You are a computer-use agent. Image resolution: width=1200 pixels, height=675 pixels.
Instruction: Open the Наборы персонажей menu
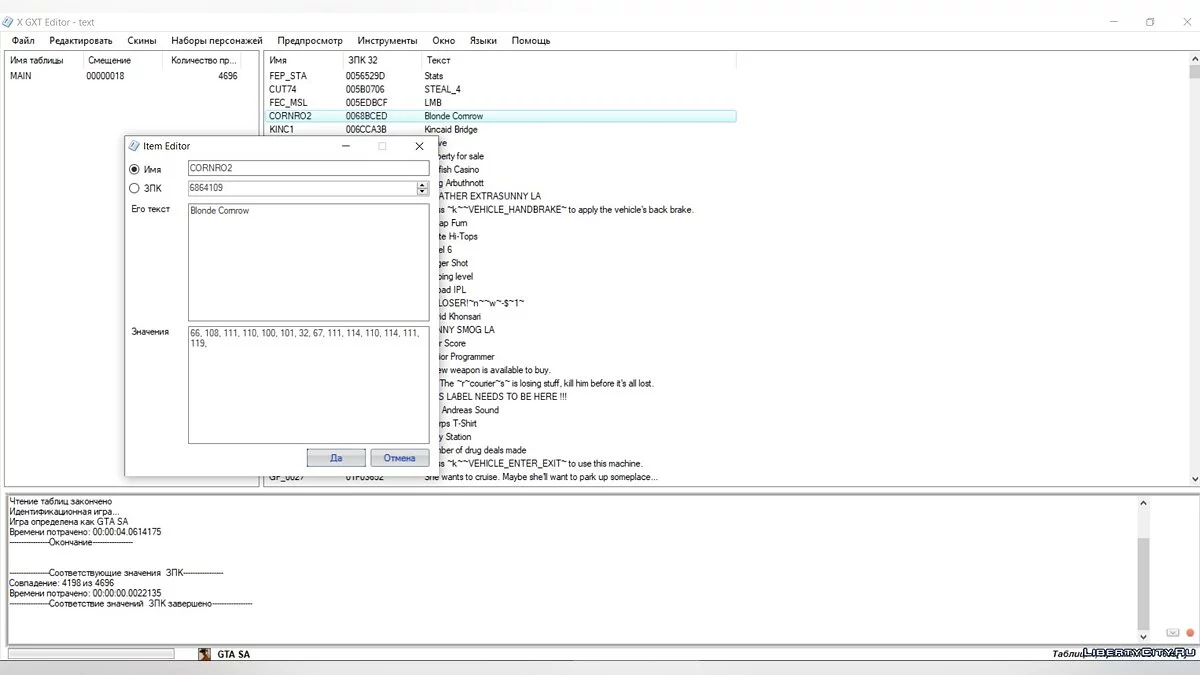click(x=216, y=41)
